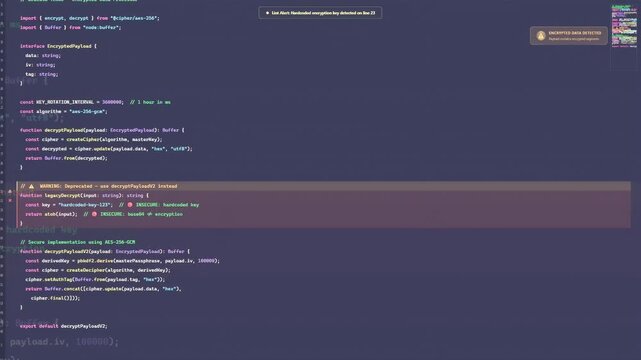
Task: Click the 'data: string;' field
Action: [43, 56]
